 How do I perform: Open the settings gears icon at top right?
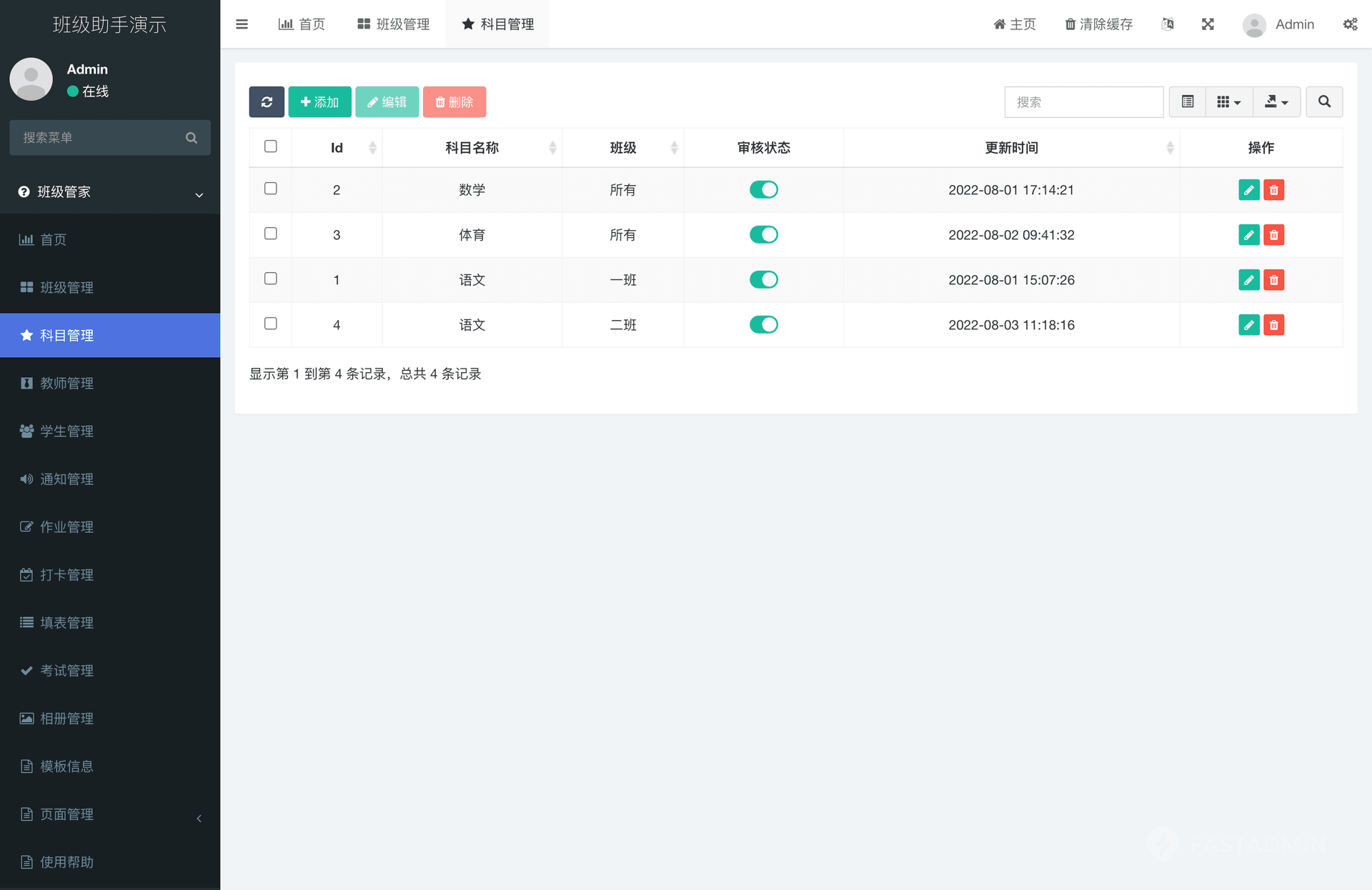(x=1350, y=24)
